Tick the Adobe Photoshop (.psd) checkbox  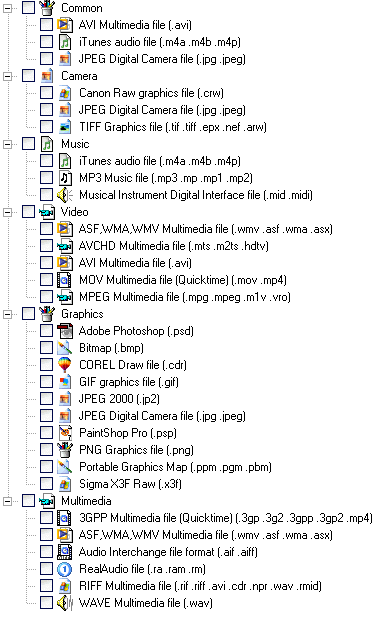46,331
